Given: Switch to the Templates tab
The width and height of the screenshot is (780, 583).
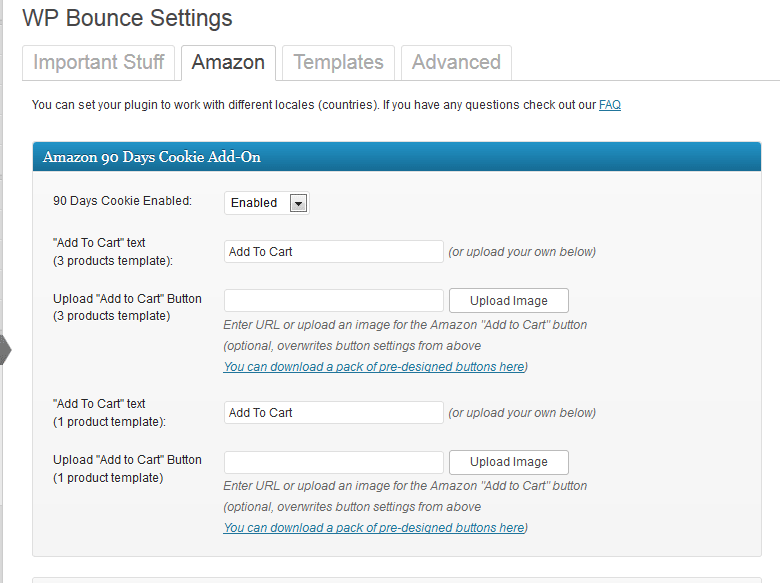Looking at the screenshot, I should (x=338, y=63).
